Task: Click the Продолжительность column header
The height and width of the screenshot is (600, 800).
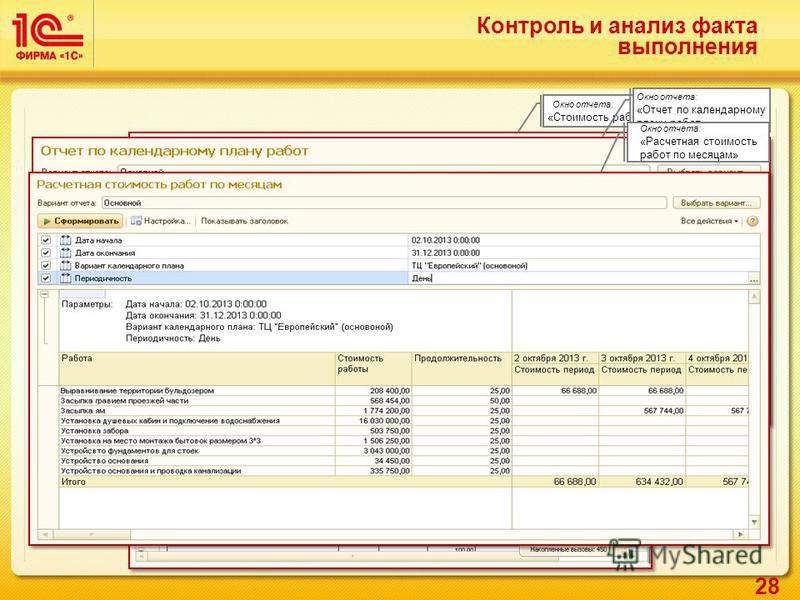Action: point(461,368)
